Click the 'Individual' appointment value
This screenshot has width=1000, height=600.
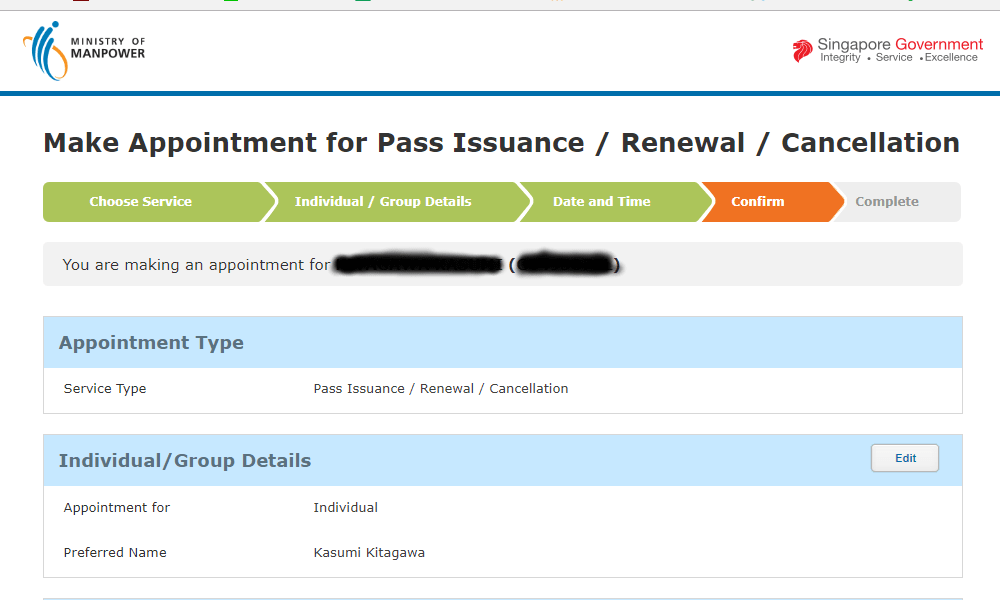pos(345,508)
